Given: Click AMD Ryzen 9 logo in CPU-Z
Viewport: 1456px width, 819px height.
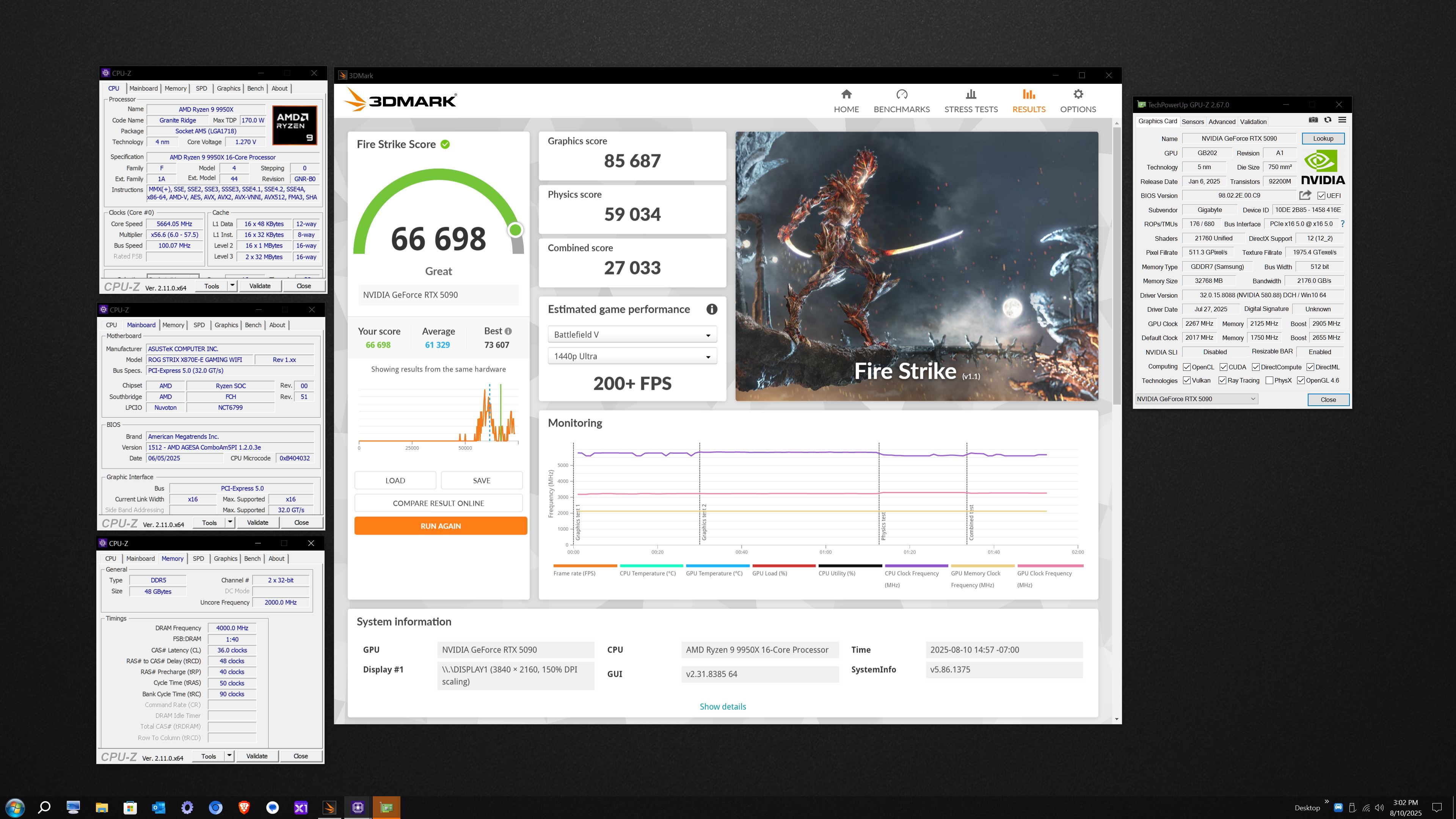Looking at the screenshot, I should coord(295,125).
